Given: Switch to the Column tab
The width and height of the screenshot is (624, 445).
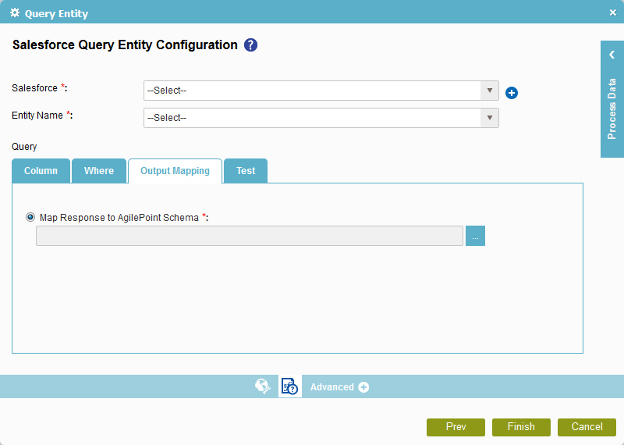Looking at the screenshot, I should 41,171.
